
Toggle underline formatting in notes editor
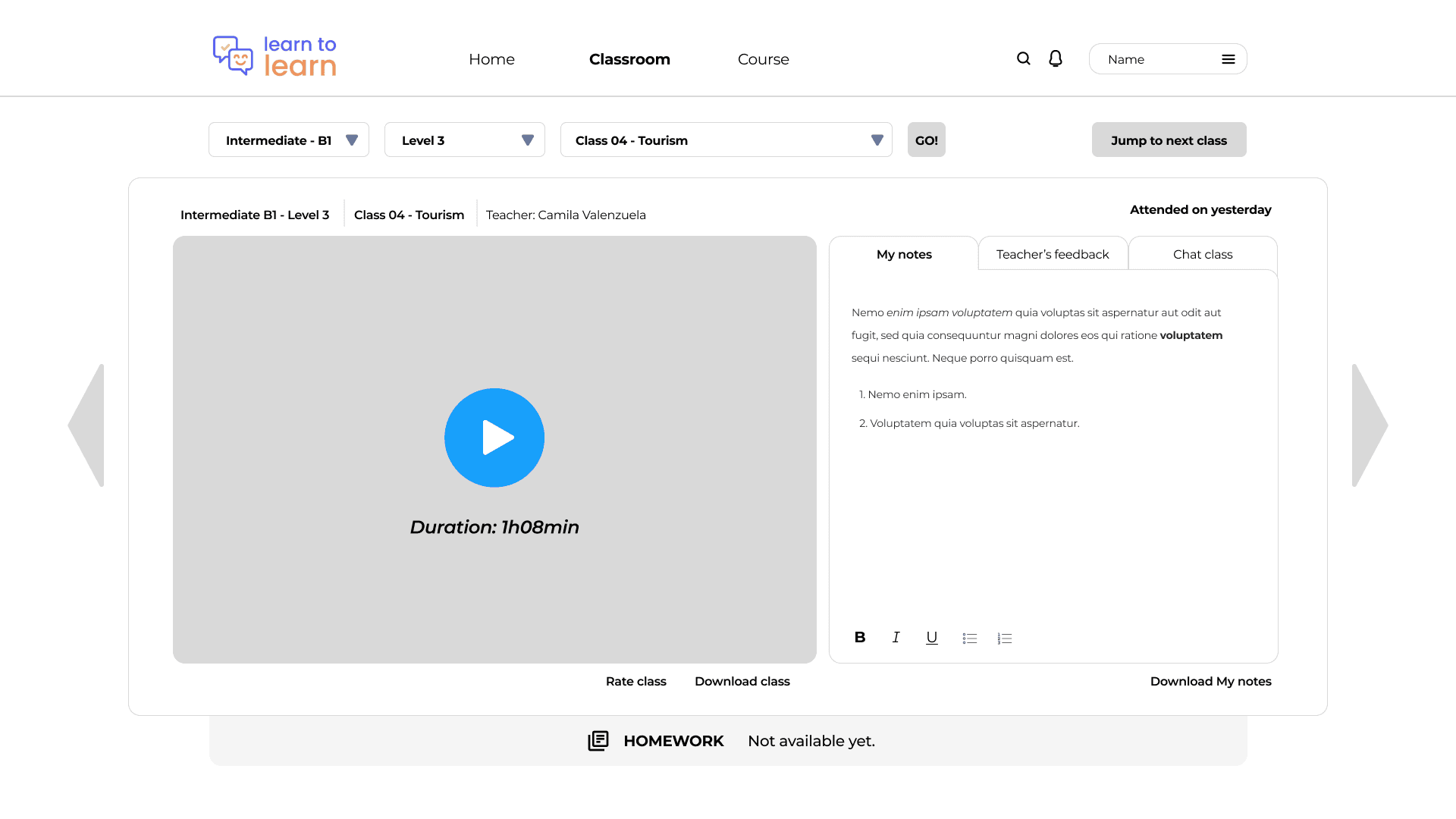[x=931, y=638]
